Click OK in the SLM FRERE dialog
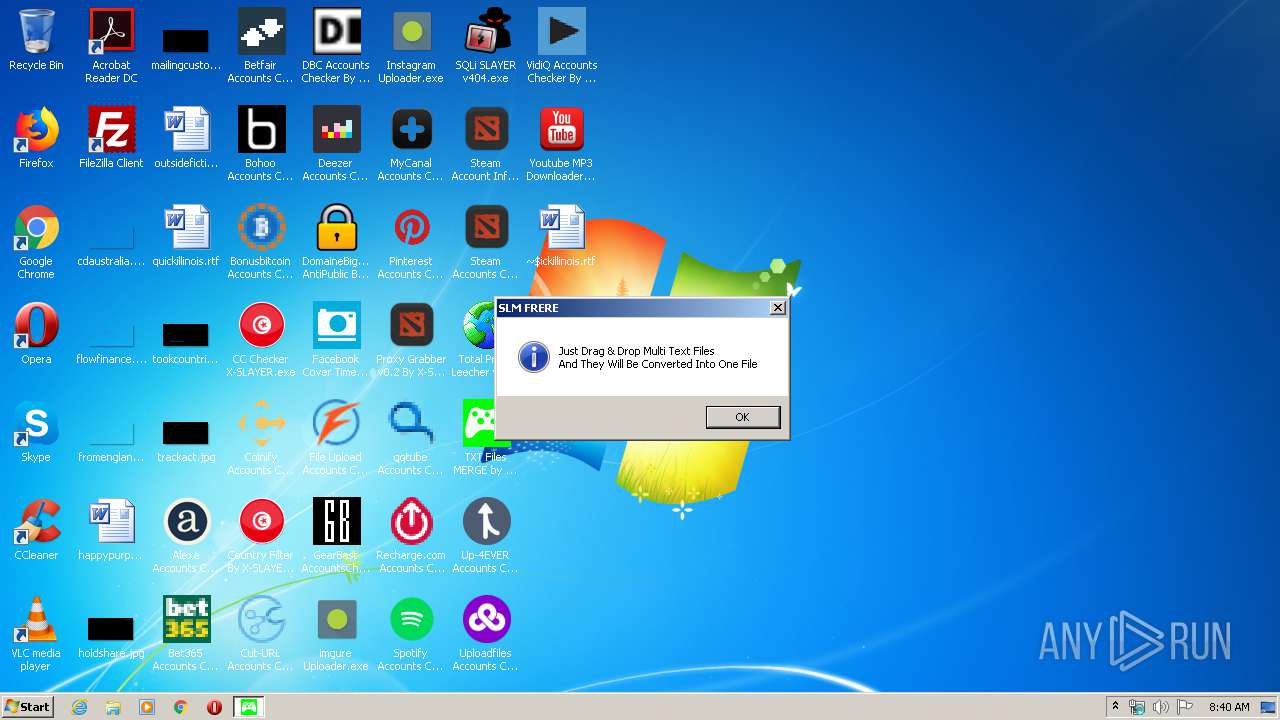 [x=742, y=417]
